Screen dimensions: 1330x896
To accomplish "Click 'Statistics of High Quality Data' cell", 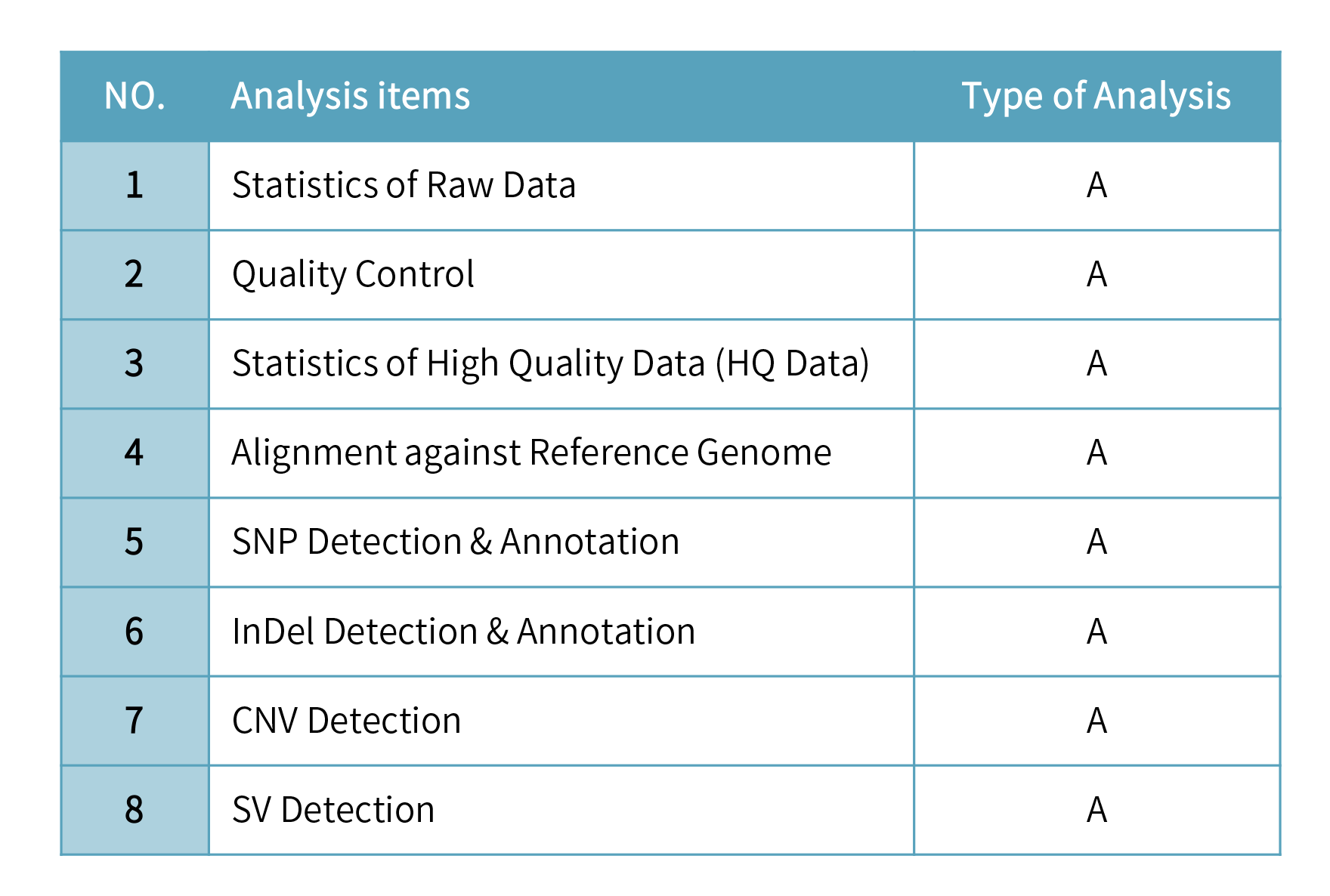I will pyautogui.click(x=550, y=364).
